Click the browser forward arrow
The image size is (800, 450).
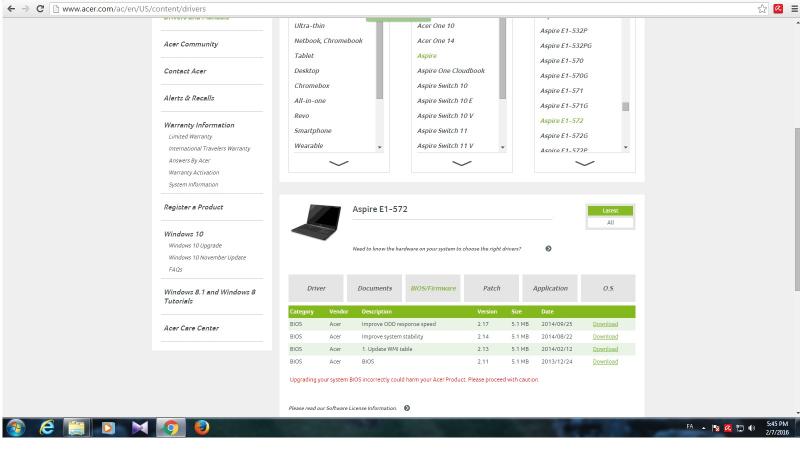(x=25, y=9)
